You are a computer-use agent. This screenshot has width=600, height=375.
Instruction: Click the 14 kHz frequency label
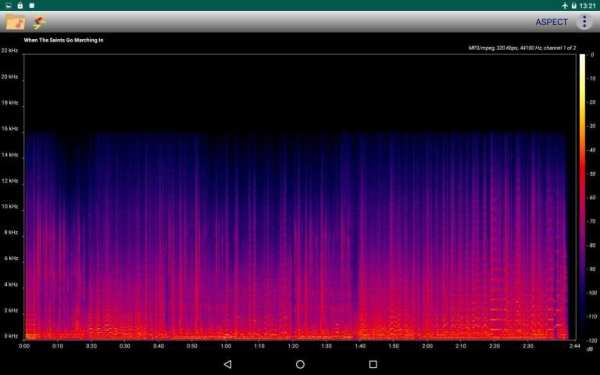(x=9, y=155)
